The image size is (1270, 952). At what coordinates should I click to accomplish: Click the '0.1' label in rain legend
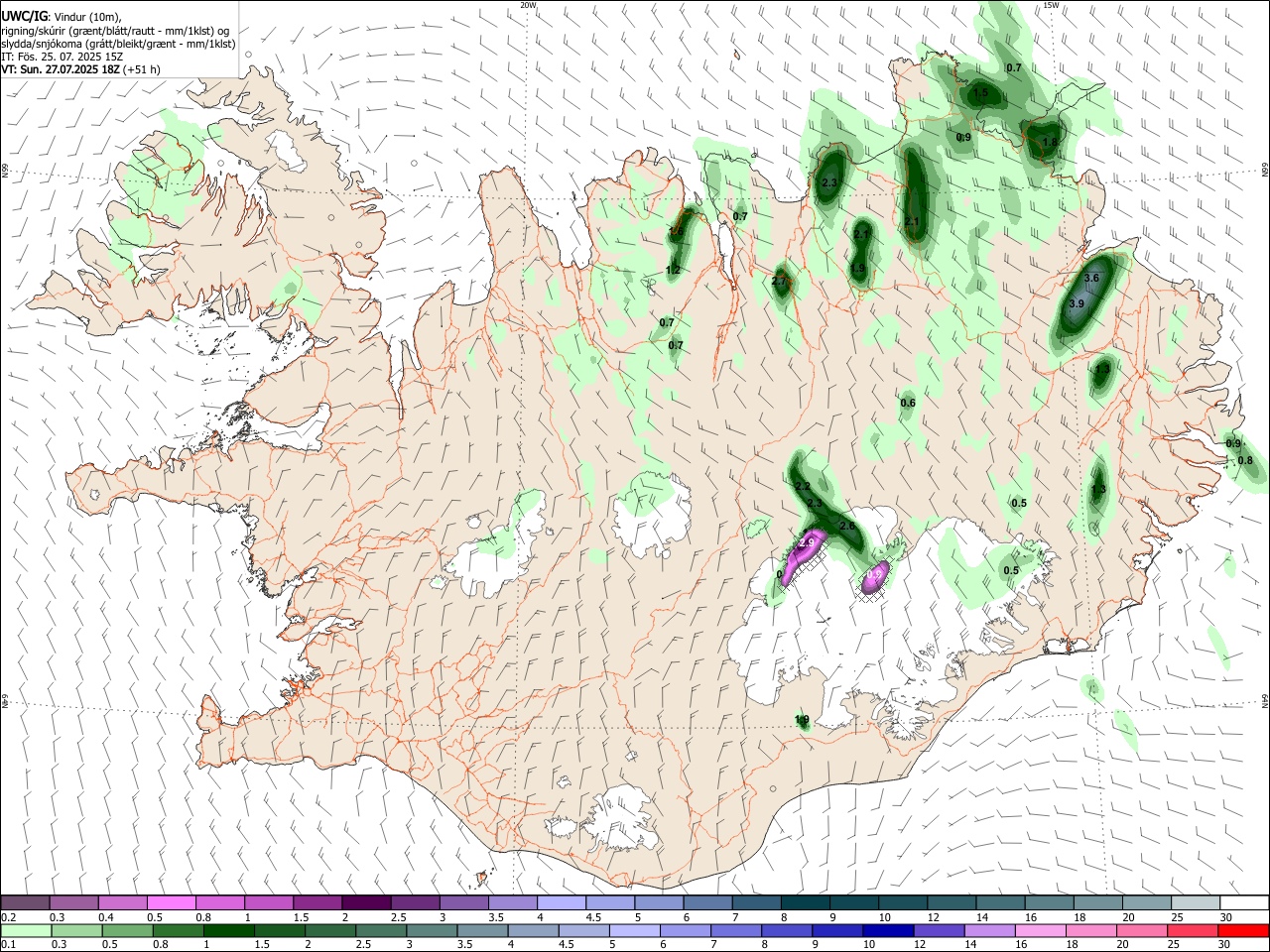(9, 945)
